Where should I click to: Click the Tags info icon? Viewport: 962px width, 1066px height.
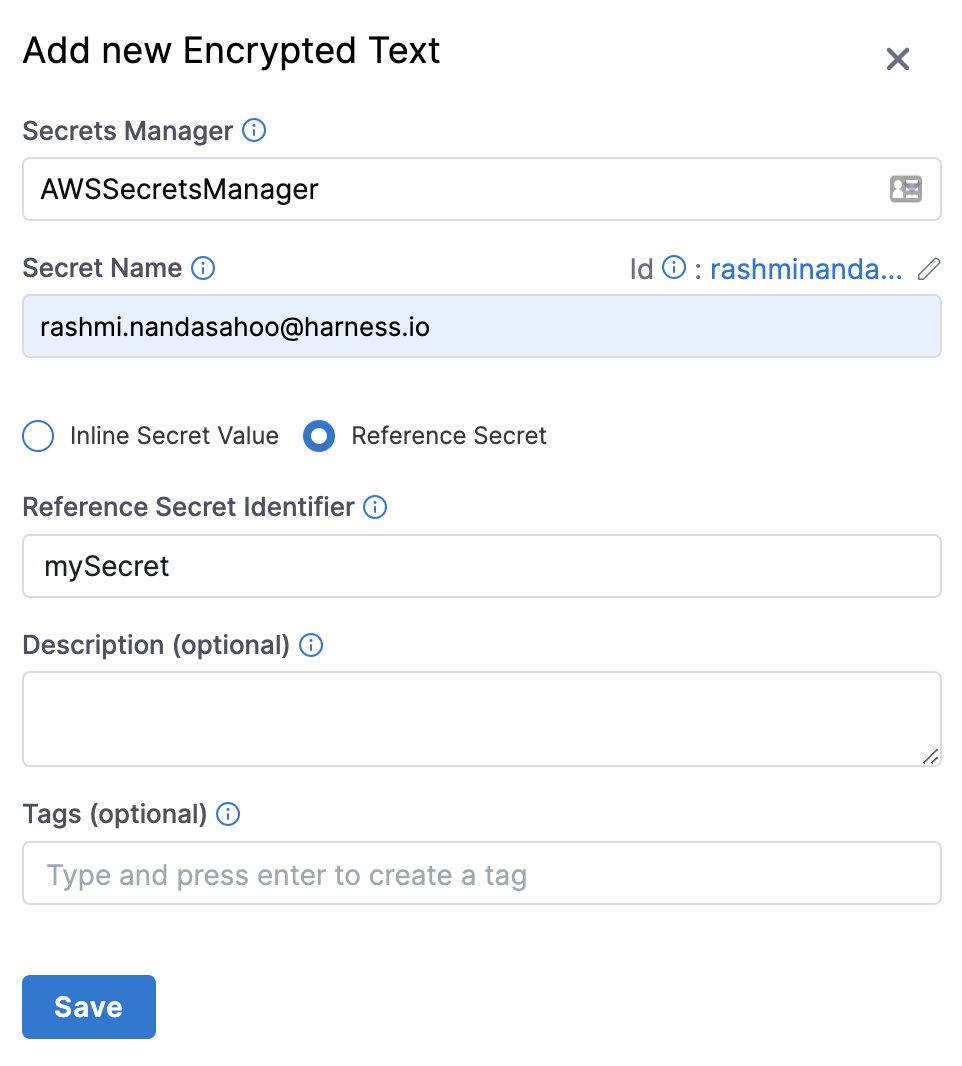(229, 814)
